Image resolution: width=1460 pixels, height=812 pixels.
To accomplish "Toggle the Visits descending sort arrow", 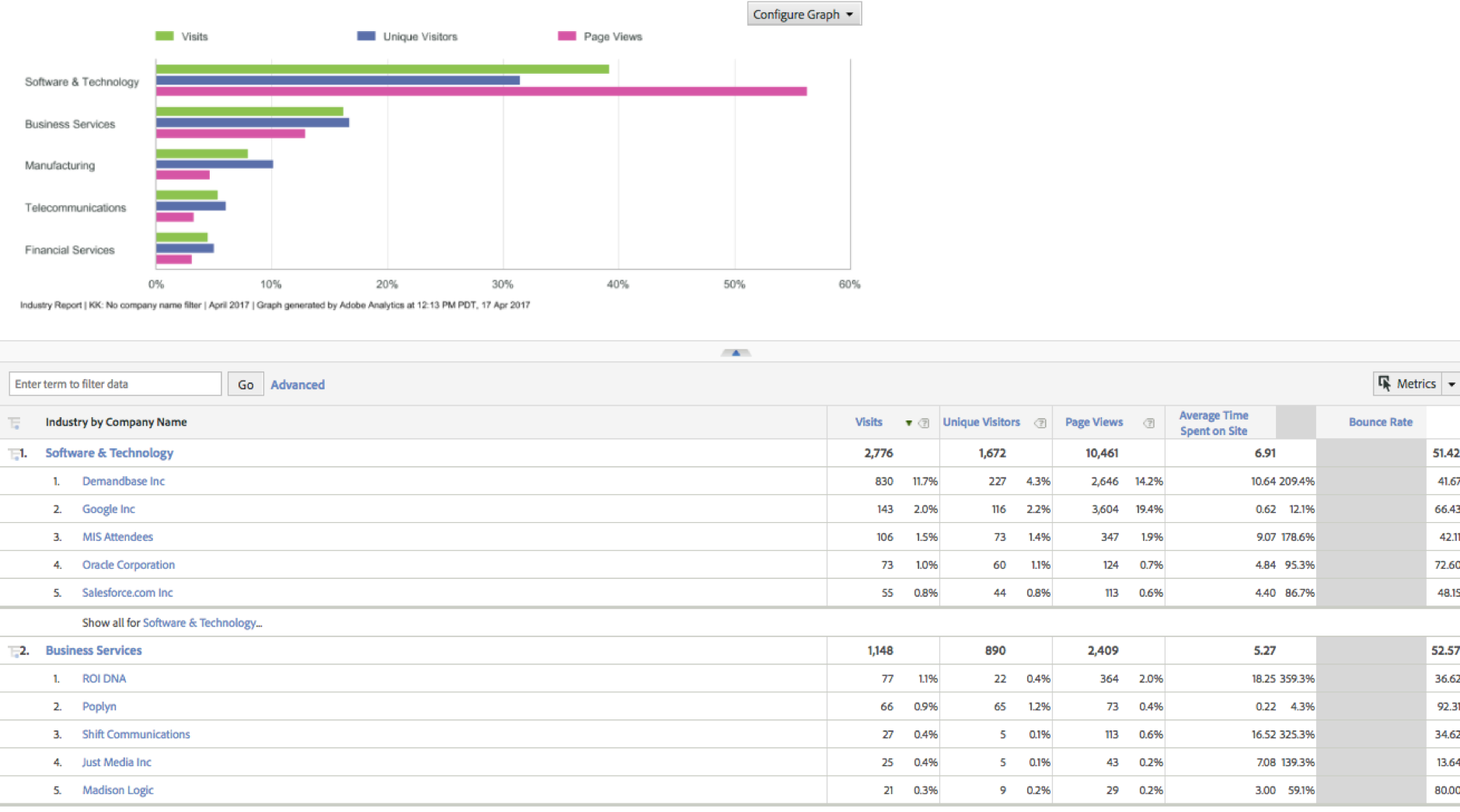I will (908, 423).
